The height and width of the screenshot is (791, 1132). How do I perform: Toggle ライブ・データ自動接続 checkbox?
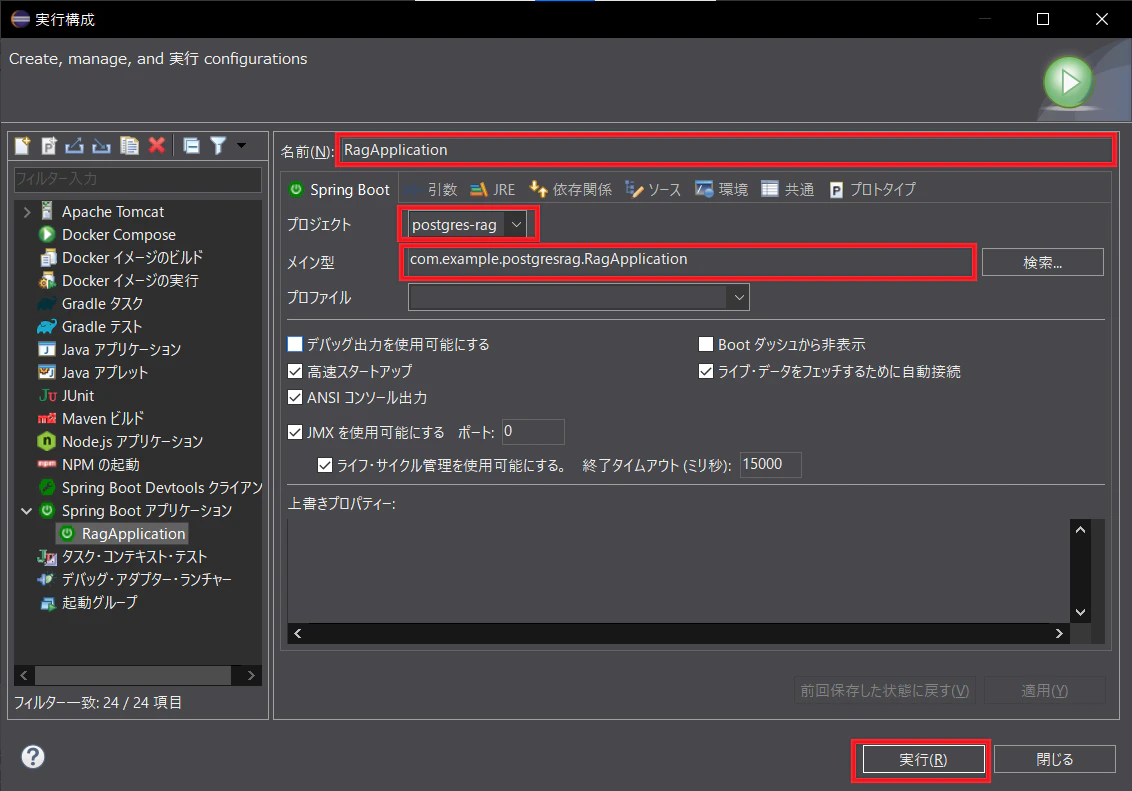pos(706,371)
